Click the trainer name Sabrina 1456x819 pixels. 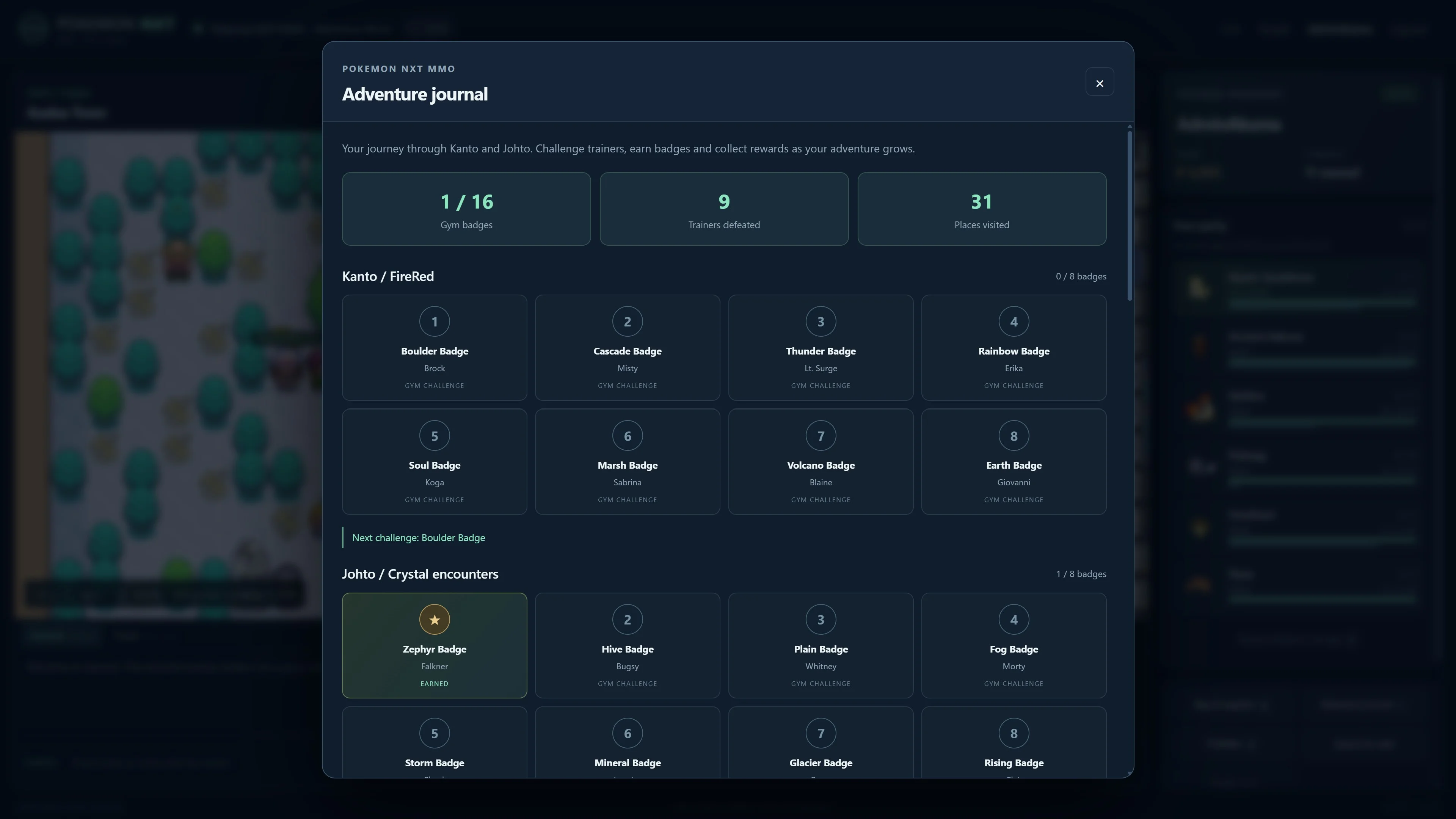(628, 482)
